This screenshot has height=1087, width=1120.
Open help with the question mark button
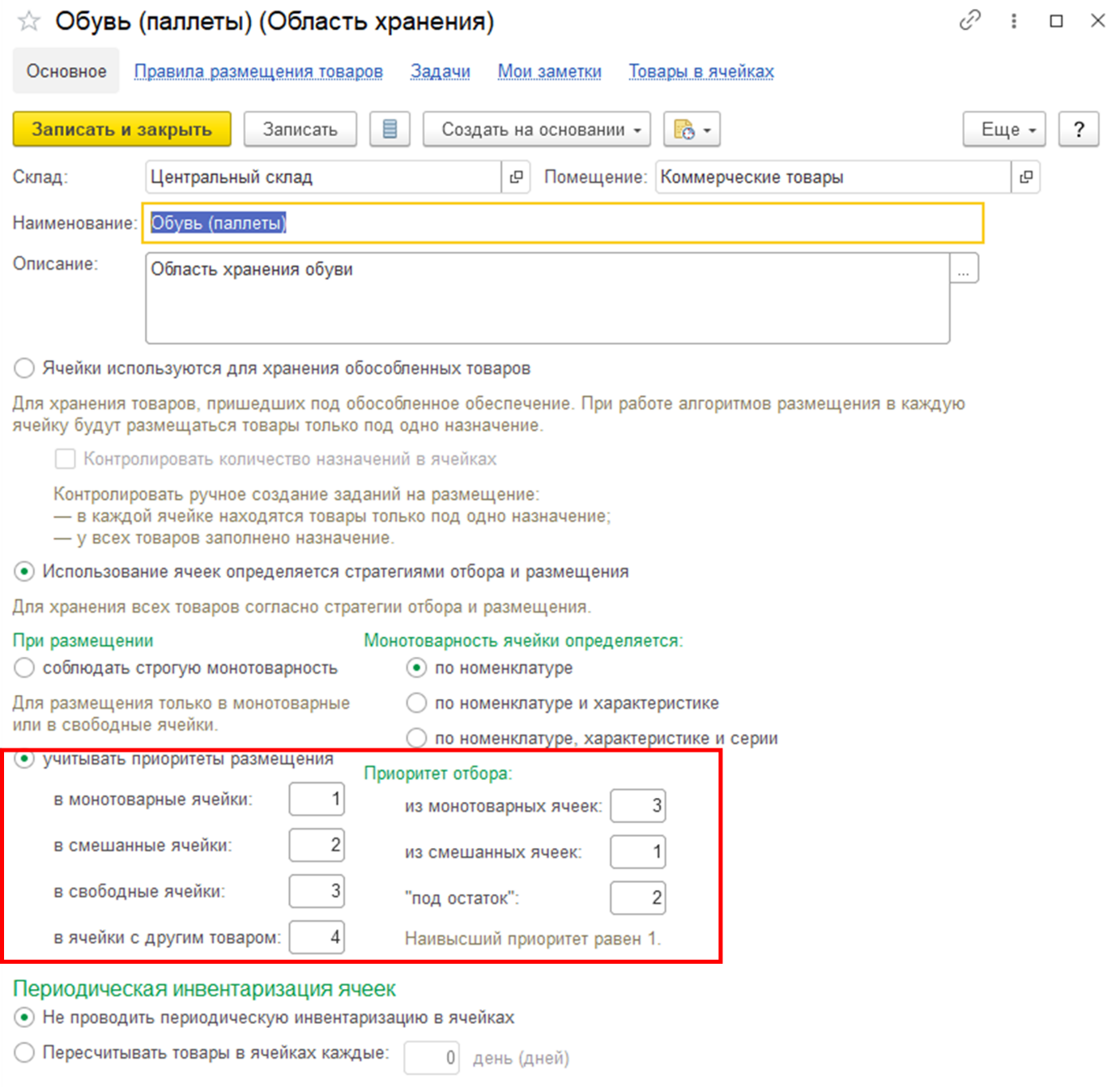pyautogui.click(x=1078, y=130)
